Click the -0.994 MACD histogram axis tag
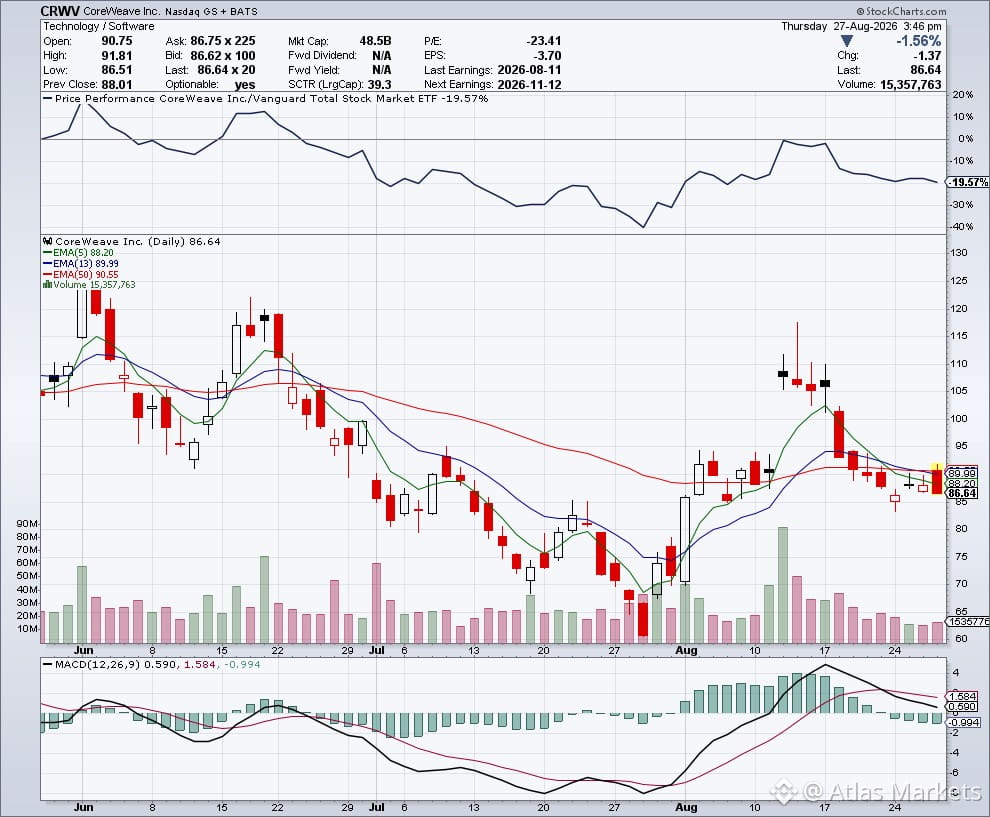 pyautogui.click(x=962, y=722)
